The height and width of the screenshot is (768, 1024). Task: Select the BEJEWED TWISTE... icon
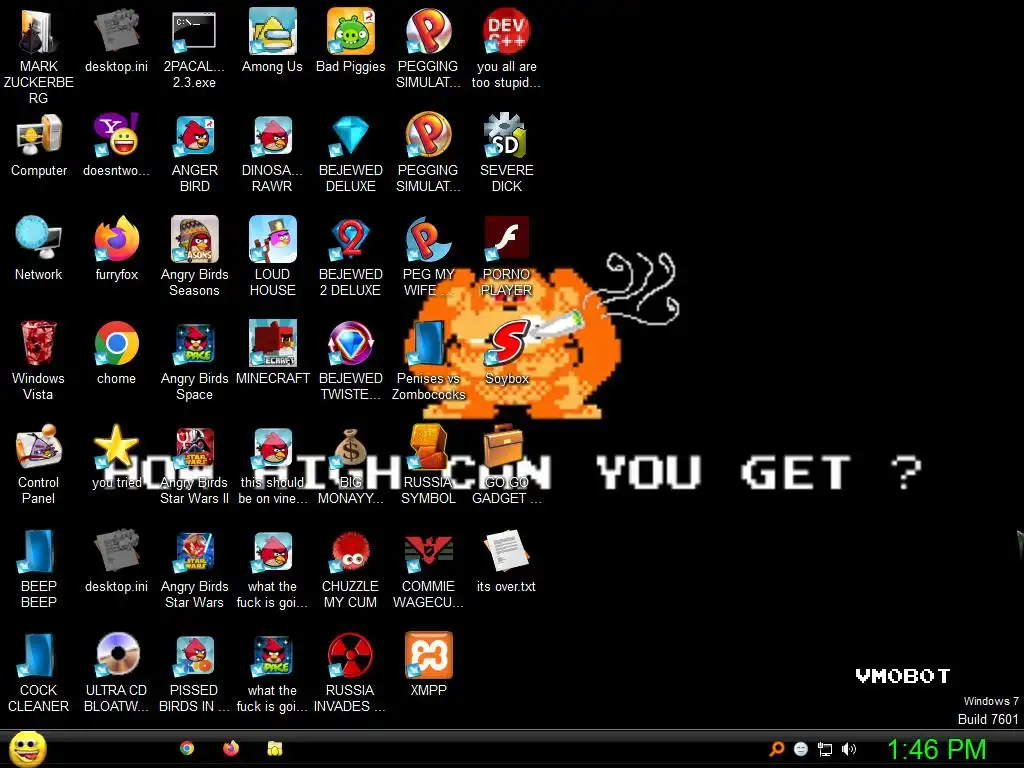click(351, 343)
